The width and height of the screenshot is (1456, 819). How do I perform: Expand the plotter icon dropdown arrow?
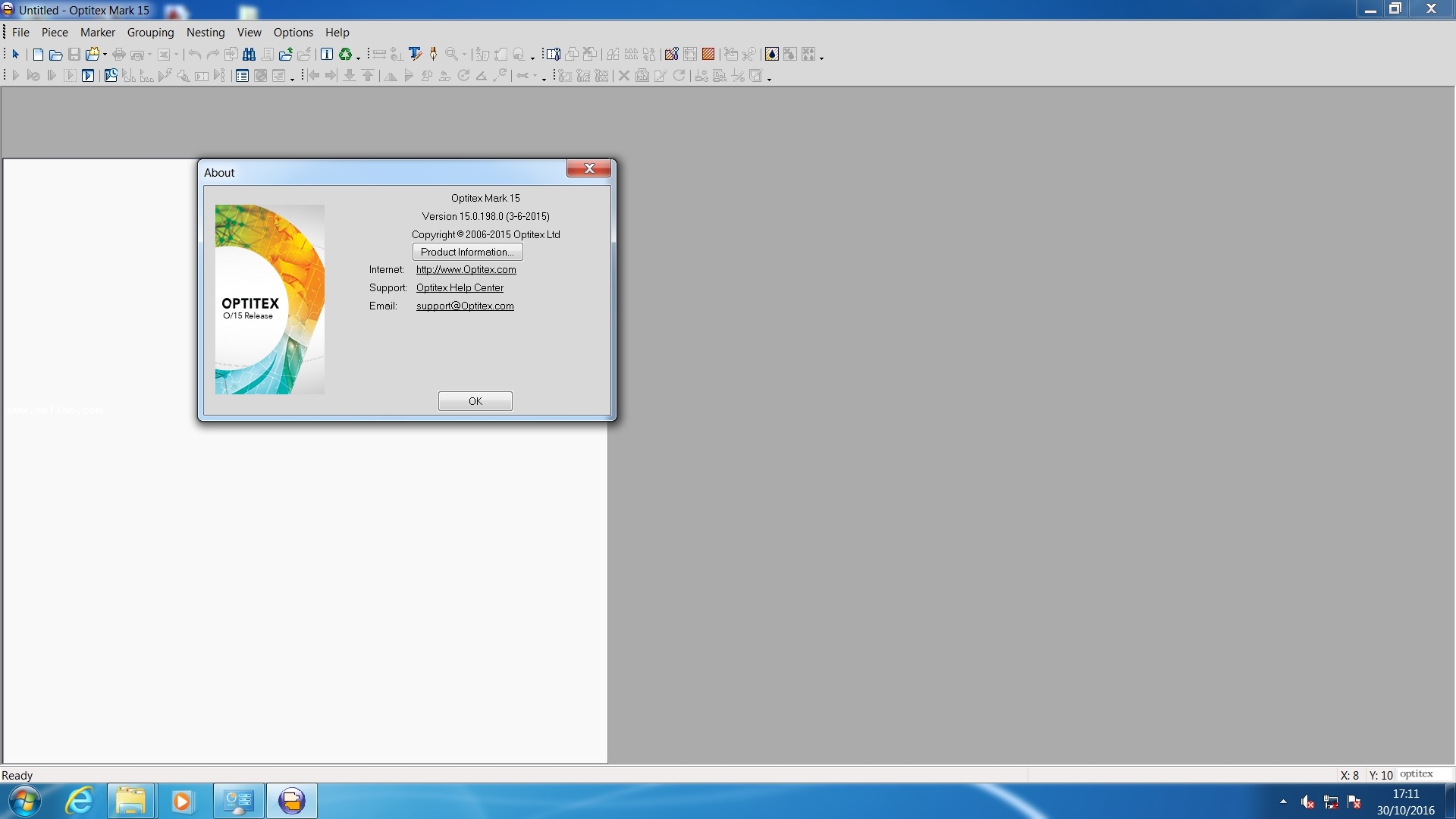(x=150, y=55)
